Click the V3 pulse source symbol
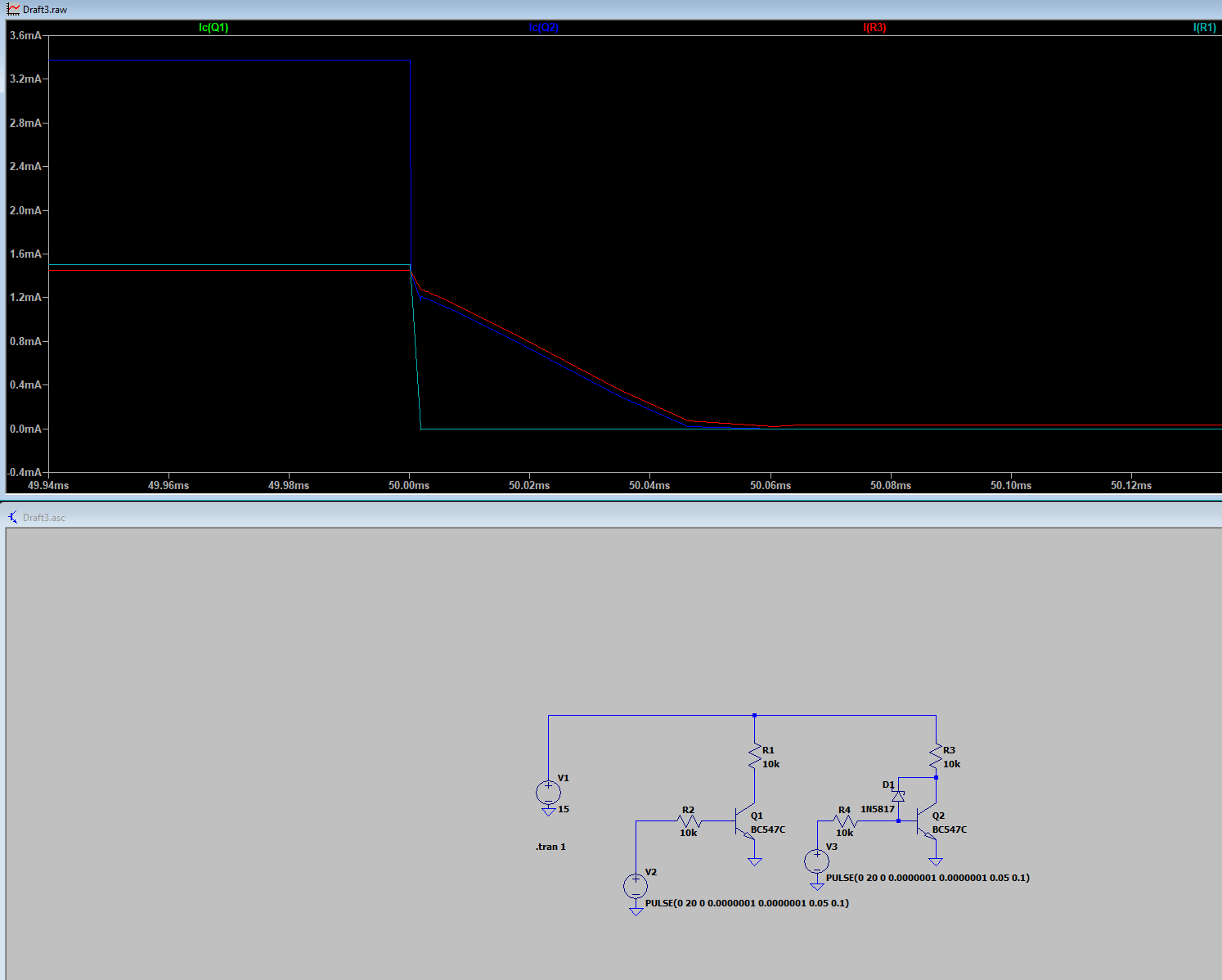Viewport: 1222px width, 980px height. pos(816,861)
